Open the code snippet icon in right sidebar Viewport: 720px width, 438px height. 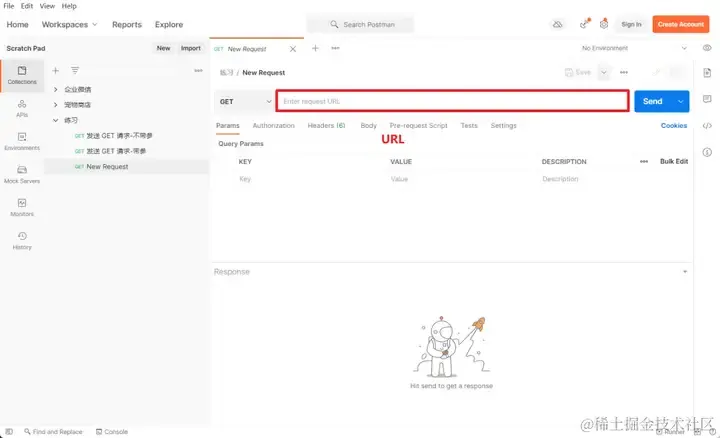[707, 126]
